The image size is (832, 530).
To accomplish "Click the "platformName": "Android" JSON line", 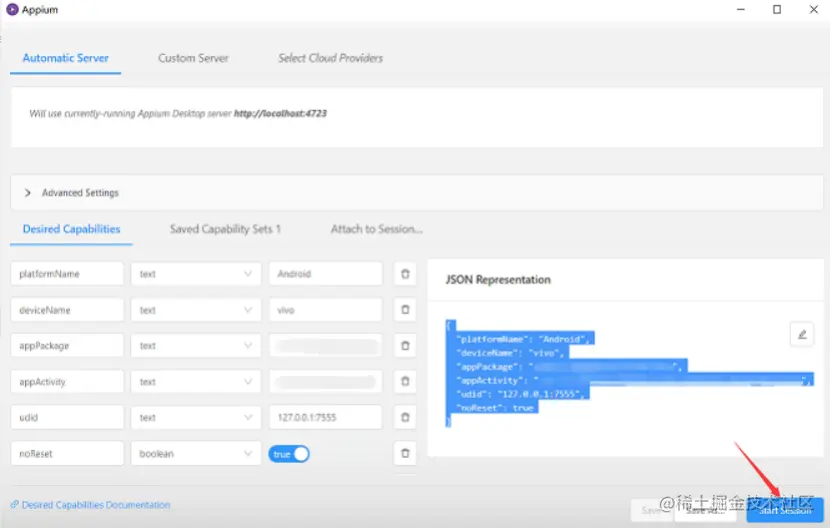I will (x=523, y=340).
